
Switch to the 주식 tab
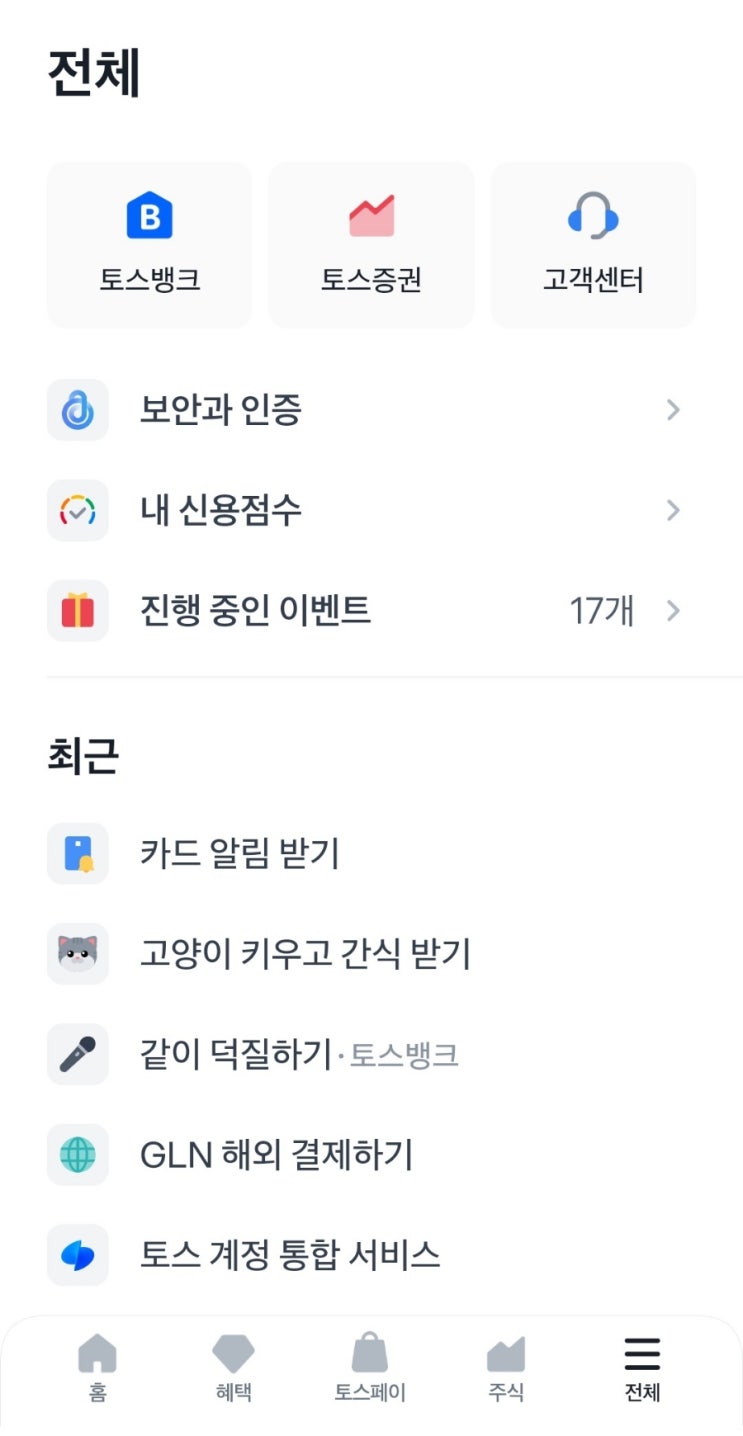[x=506, y=1368]
